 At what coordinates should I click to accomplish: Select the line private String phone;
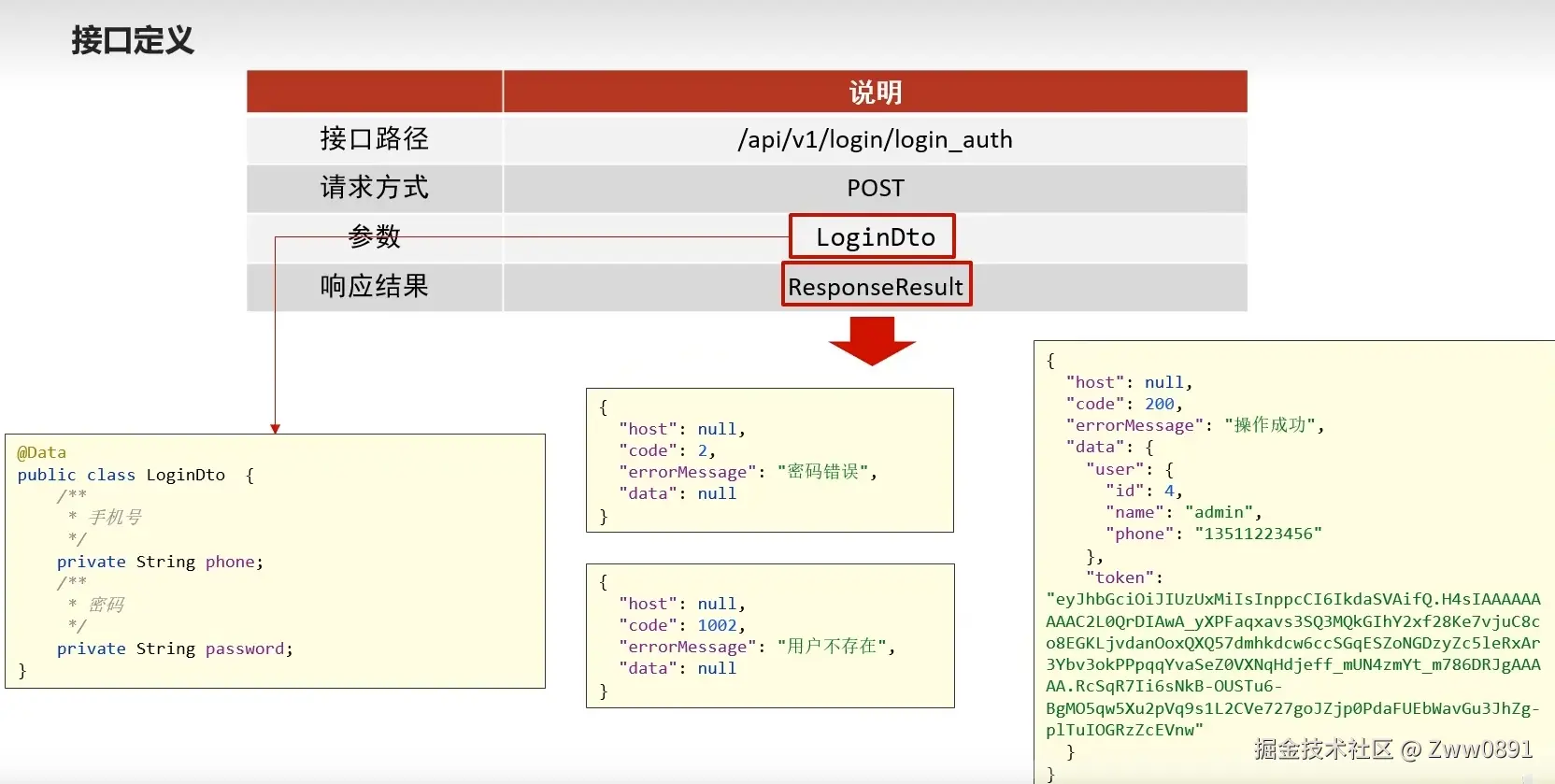[160, 562]
